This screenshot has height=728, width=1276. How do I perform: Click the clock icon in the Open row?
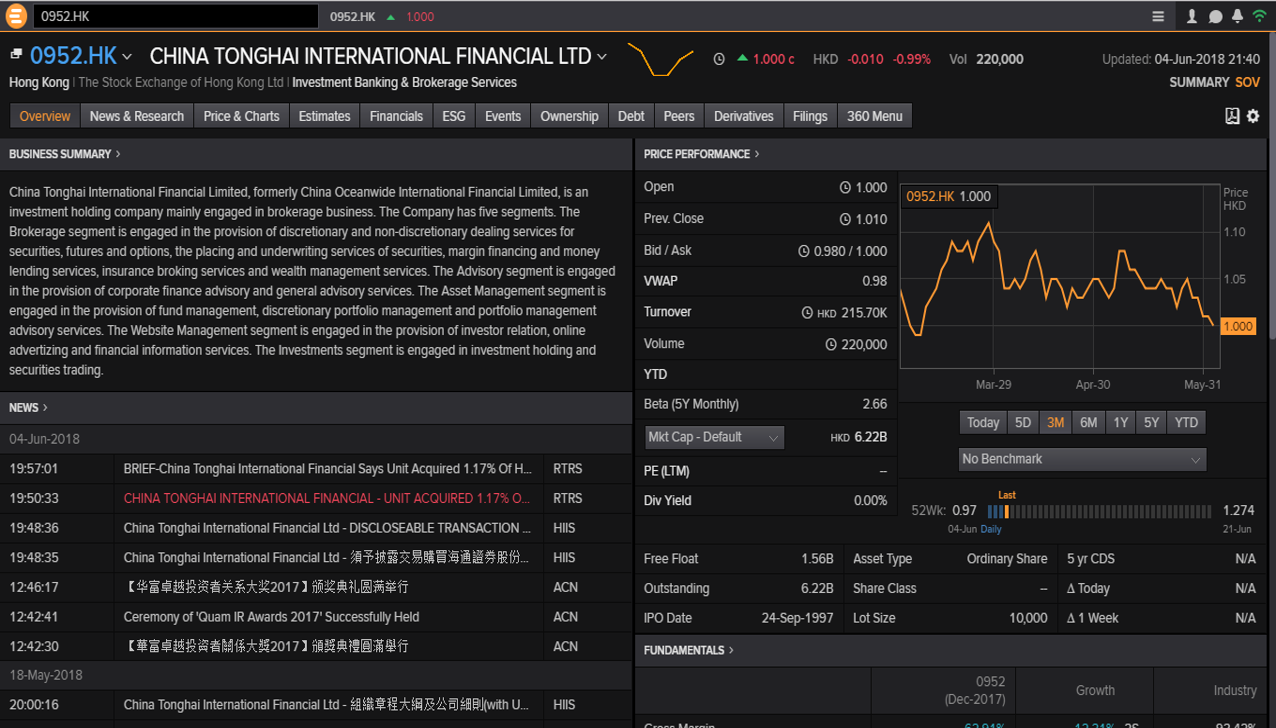[x=845, y=187]
